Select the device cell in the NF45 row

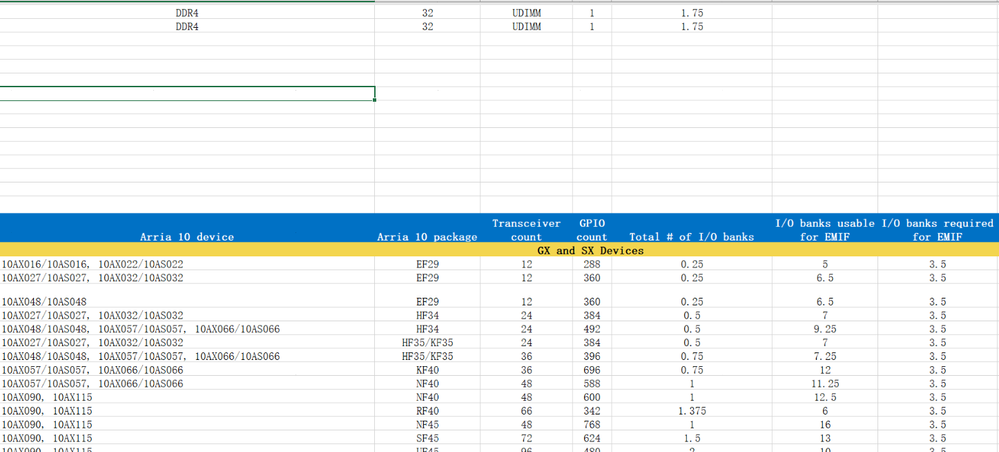(x=47, y=425)
